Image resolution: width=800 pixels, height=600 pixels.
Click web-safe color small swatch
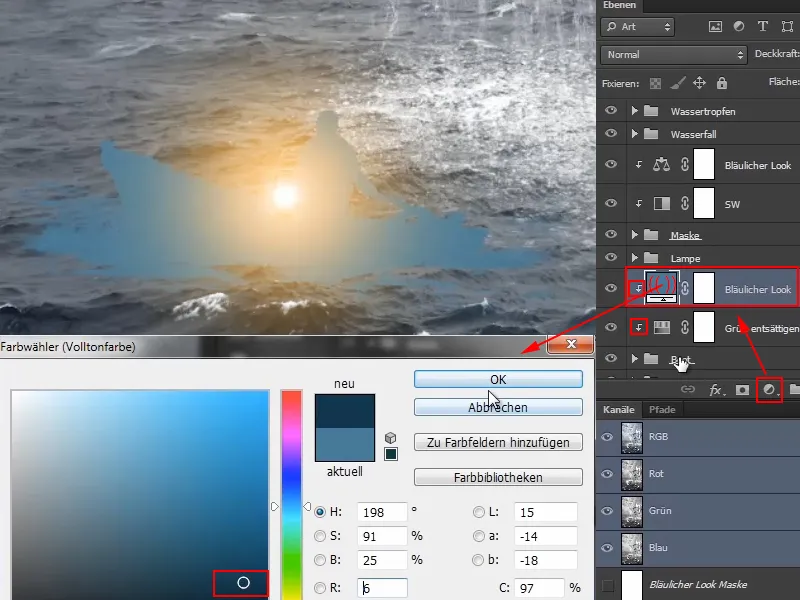coord(391,454)
